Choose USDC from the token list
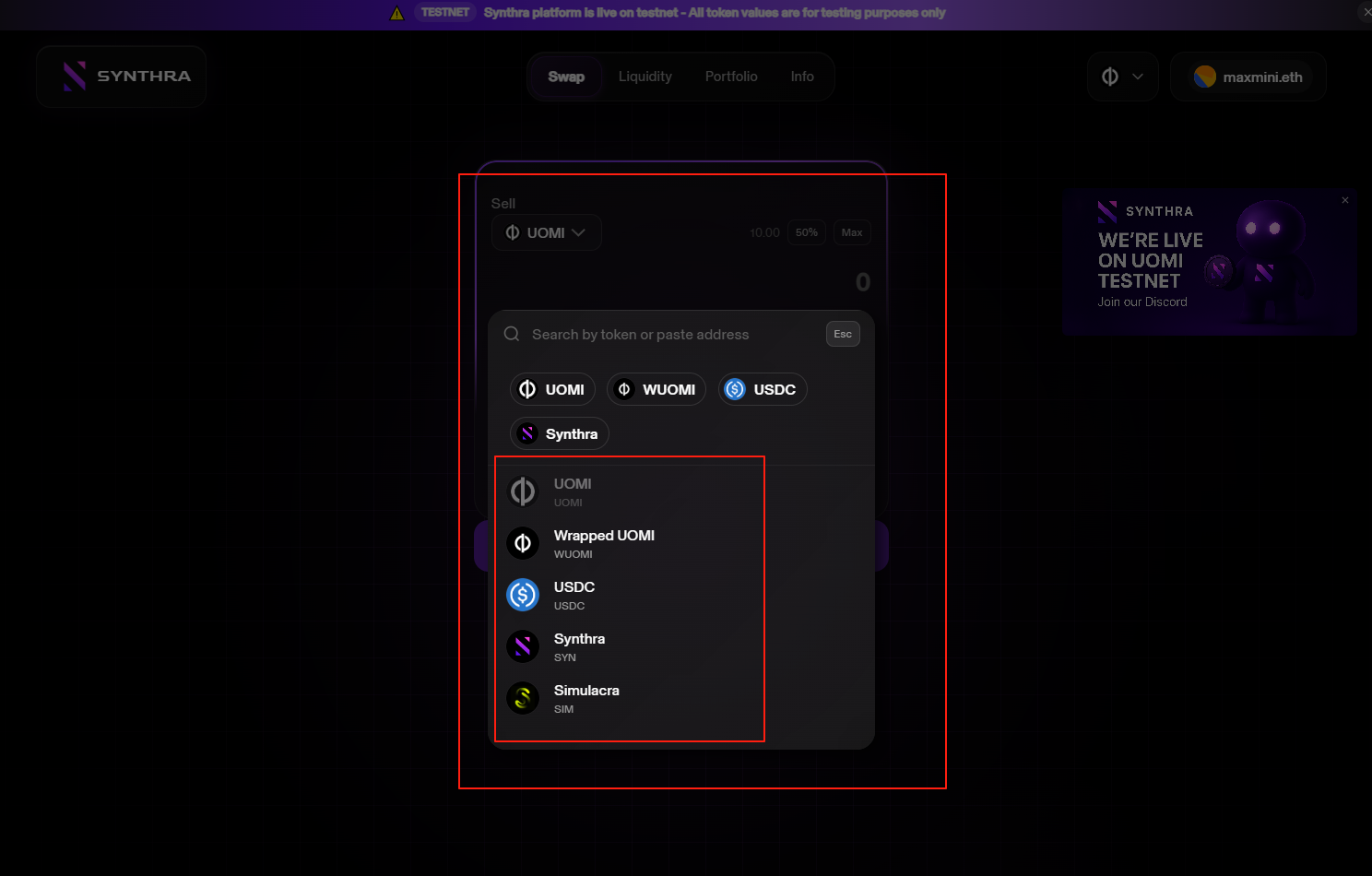This screenshot has width=1372, height=876. point(574,595)
